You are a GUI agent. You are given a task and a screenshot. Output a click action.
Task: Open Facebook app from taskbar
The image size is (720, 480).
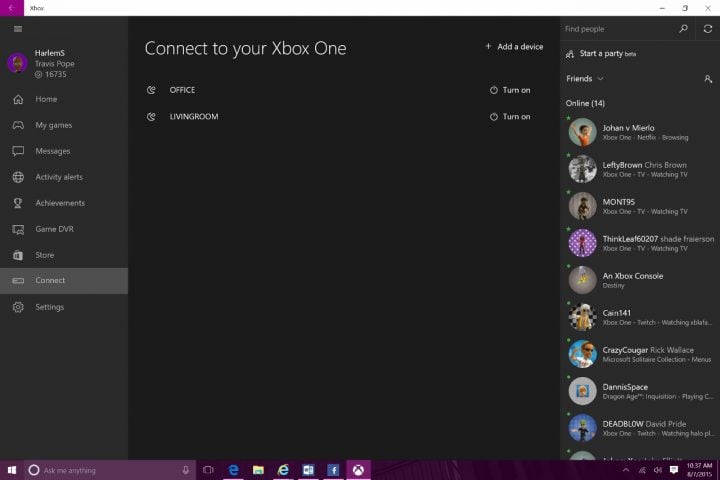click(333, 470)
